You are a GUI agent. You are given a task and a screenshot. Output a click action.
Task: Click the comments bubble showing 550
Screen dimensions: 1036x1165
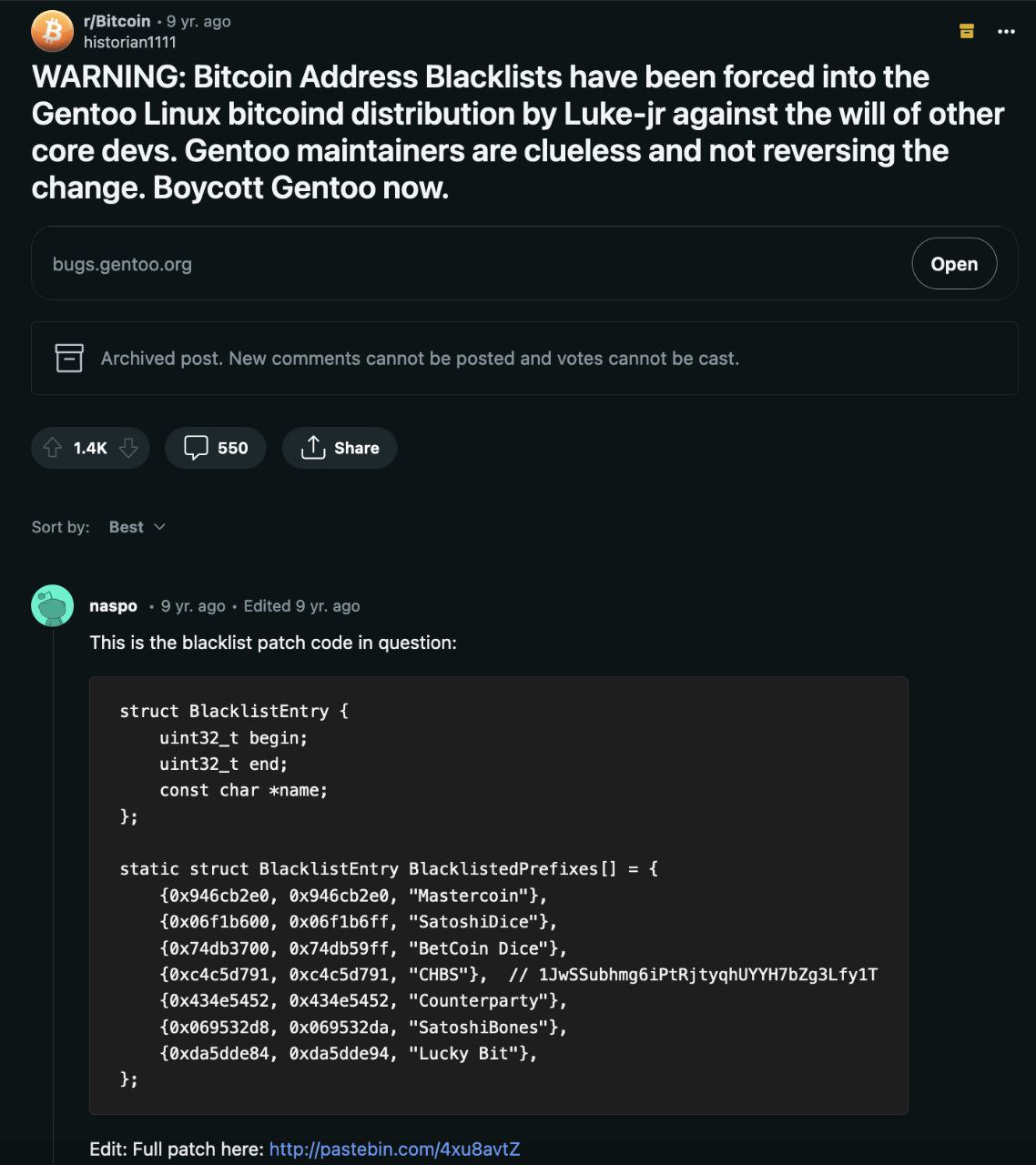coord(216,448)
